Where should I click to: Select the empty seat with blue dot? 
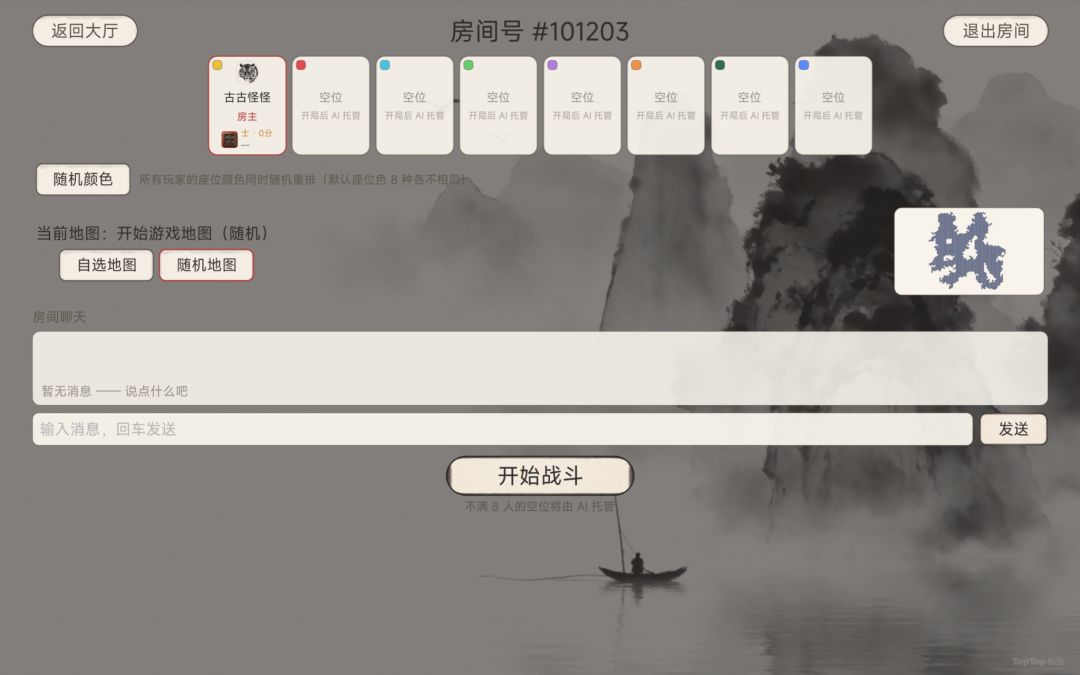tap(833, 105)
